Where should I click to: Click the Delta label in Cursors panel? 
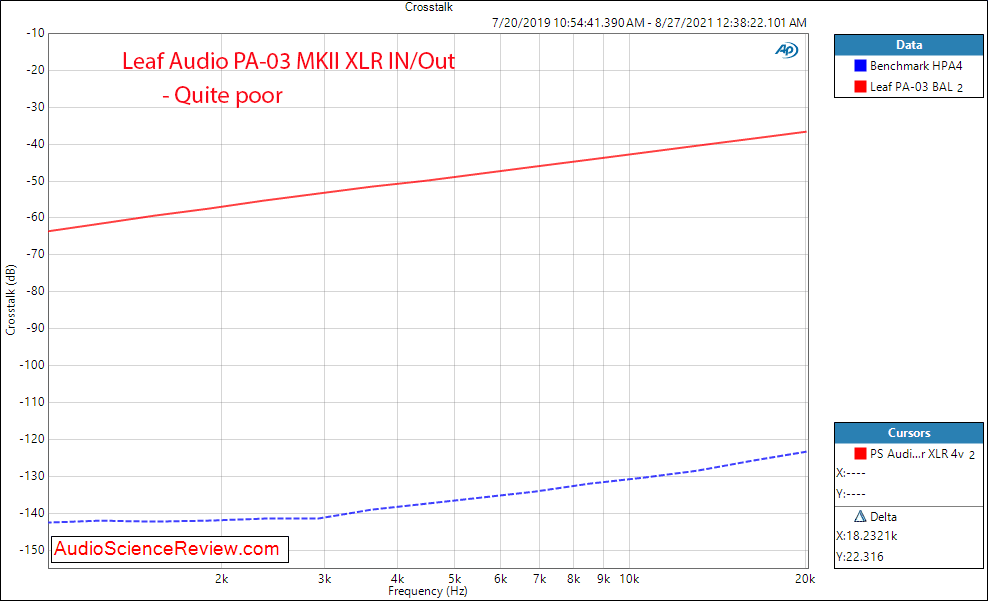[x=883, y=517]
